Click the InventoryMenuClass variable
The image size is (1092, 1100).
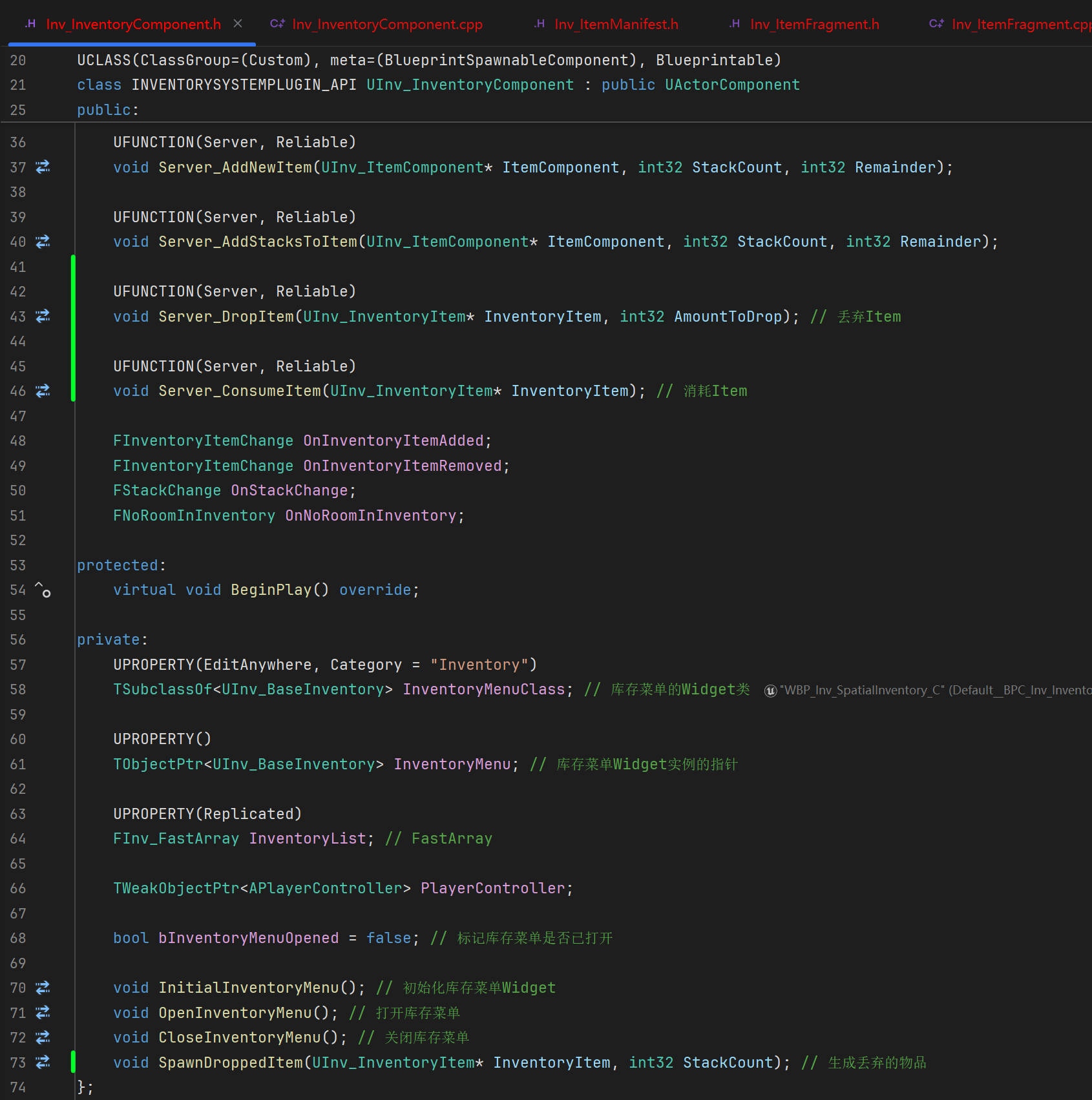[x=484, y=689]
